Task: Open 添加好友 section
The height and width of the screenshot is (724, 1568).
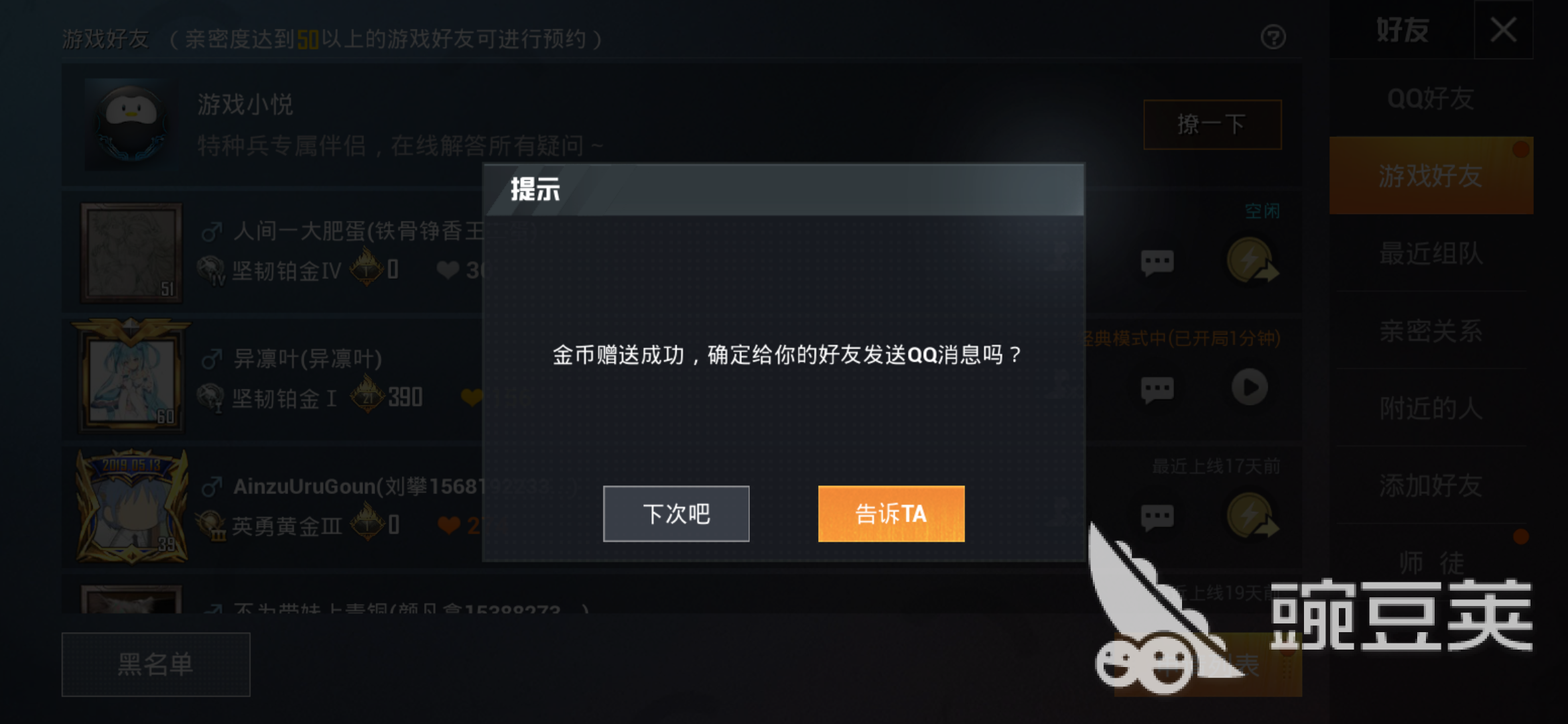Action: [x=1431, y=485]
